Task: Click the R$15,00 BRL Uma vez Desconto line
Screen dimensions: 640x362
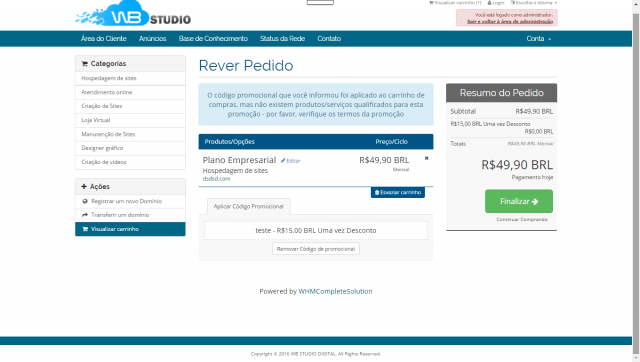Action: coord(490,124)
